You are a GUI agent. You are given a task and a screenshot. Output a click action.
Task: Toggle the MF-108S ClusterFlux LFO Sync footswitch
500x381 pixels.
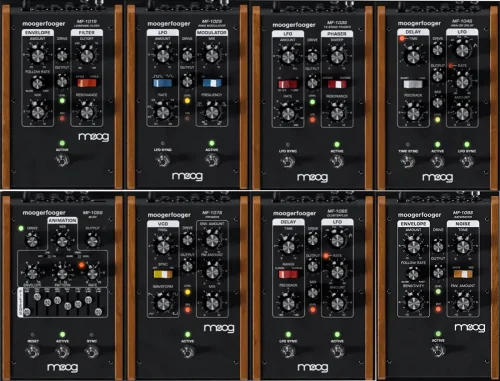click(288, 352)
